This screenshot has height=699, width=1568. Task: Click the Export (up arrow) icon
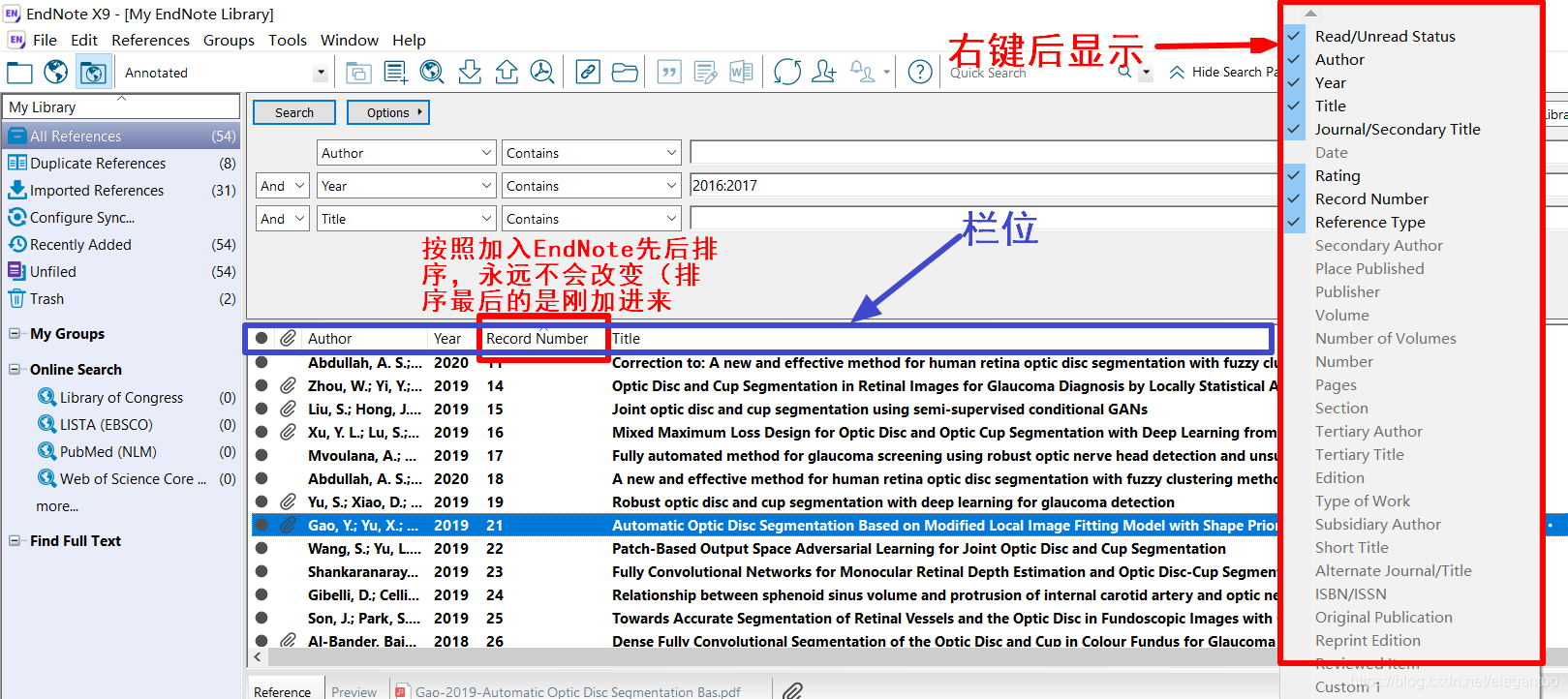[507, 73]
